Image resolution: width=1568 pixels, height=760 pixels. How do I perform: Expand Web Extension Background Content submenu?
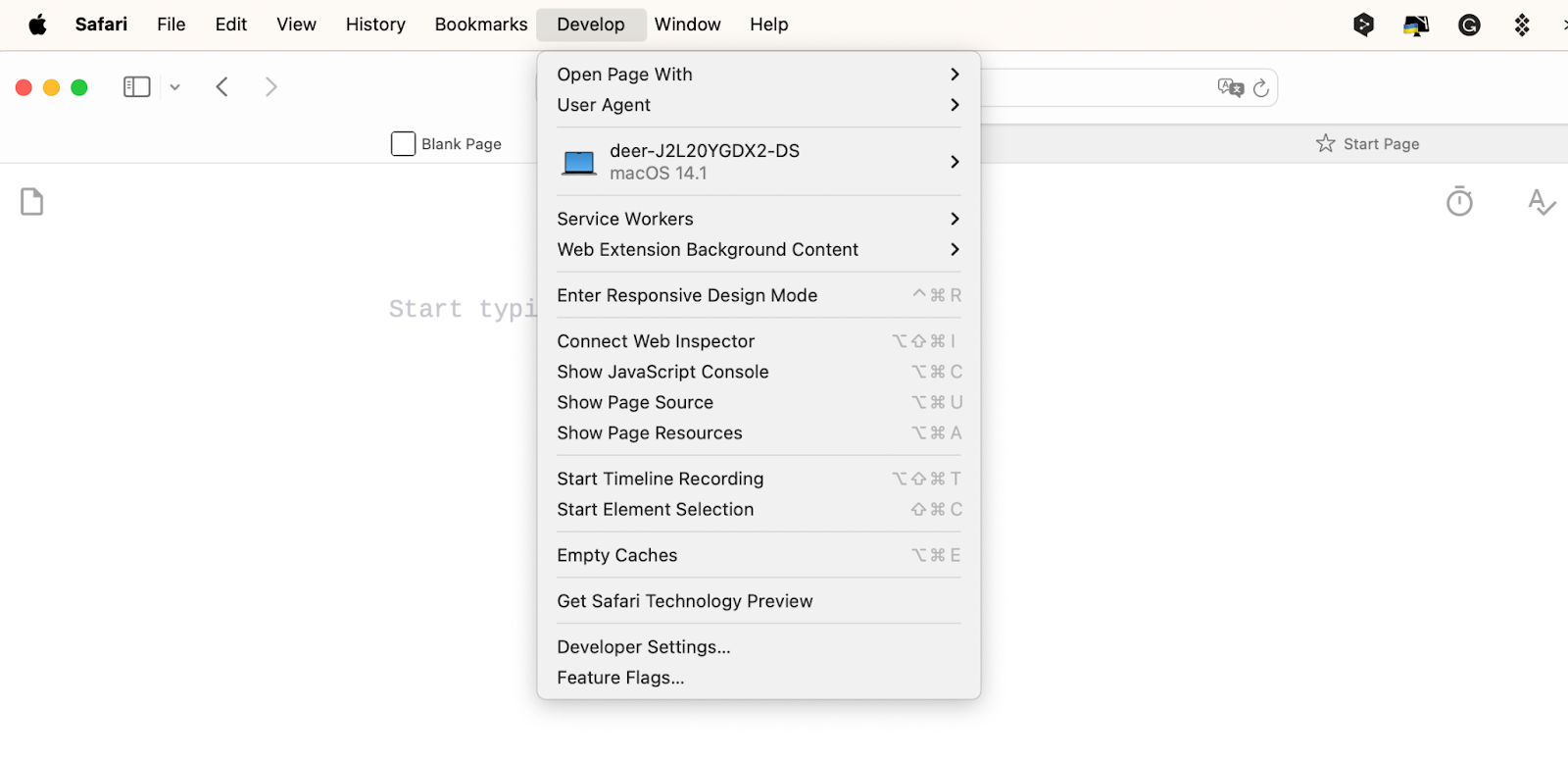pos(759,249)
